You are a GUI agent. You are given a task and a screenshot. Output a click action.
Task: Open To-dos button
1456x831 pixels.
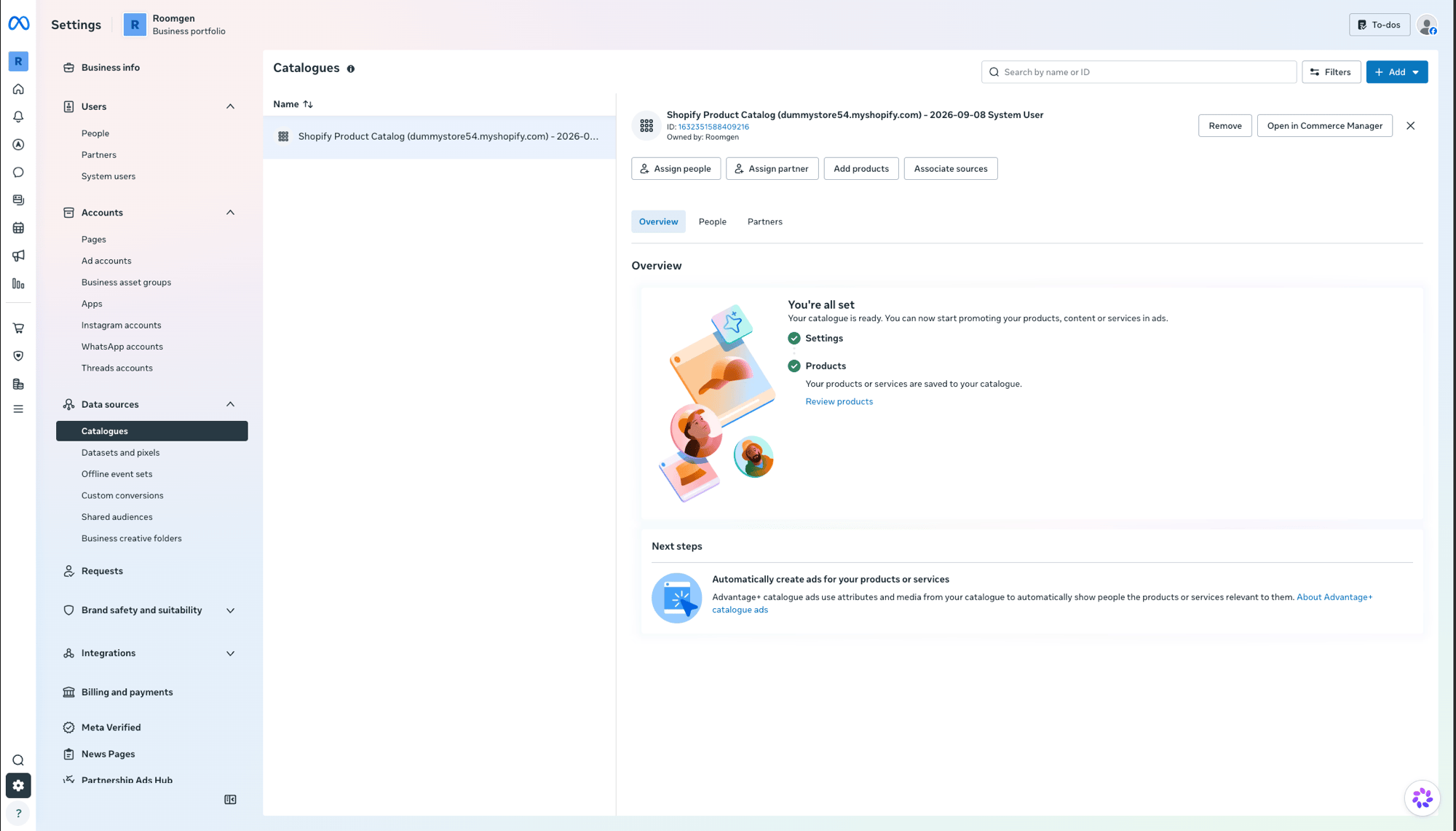pos(1379,25)
